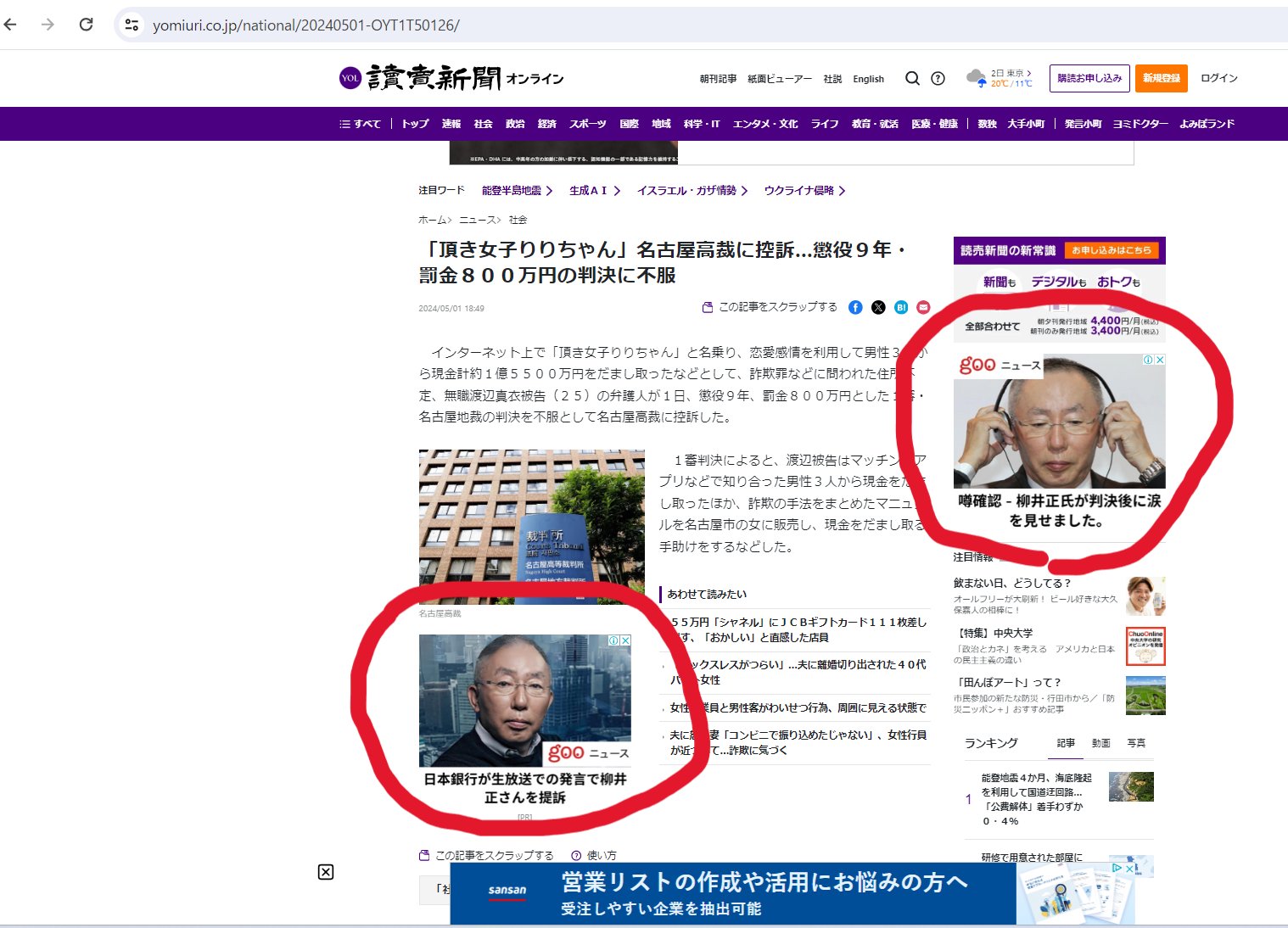
Task: Open 社説 header link
Action: point(832,79)
